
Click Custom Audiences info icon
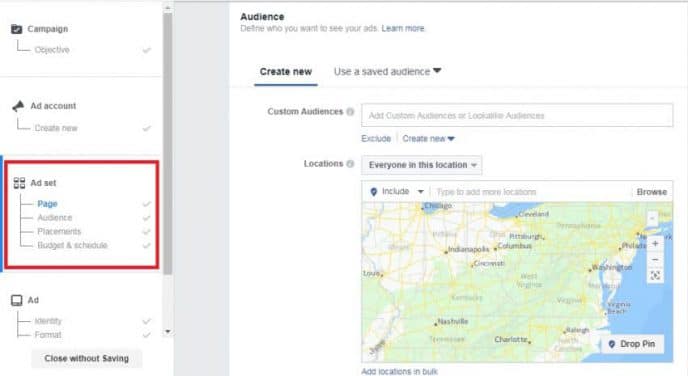[350, 111]
